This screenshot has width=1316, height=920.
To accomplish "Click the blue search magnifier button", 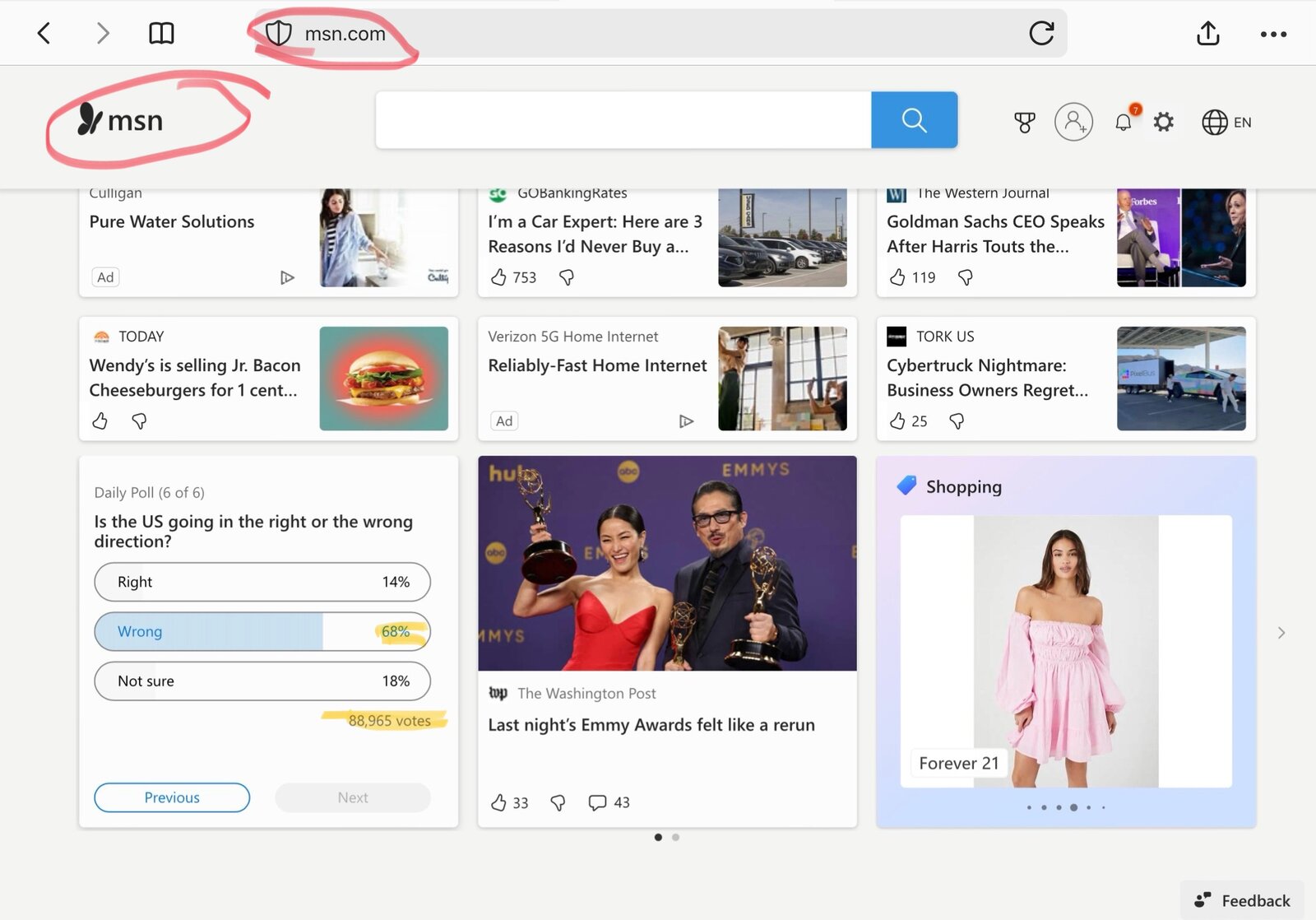I will pyautogui.click(x=914, y=120).
